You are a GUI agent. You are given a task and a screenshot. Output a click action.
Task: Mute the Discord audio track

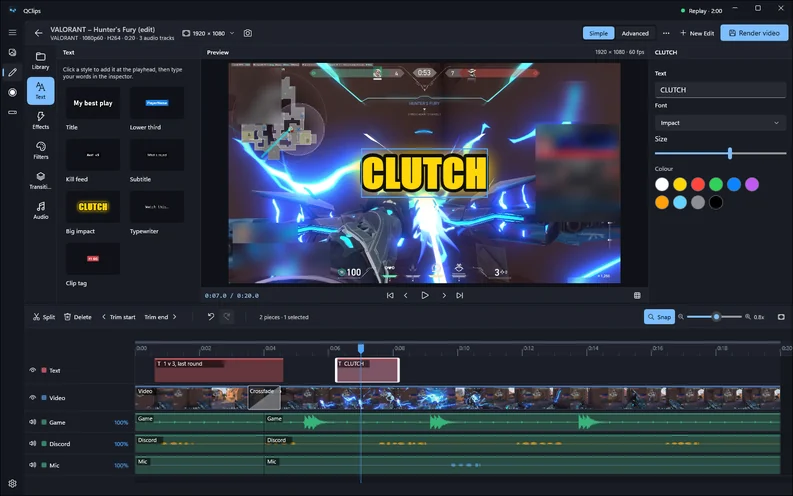[32, 443]
